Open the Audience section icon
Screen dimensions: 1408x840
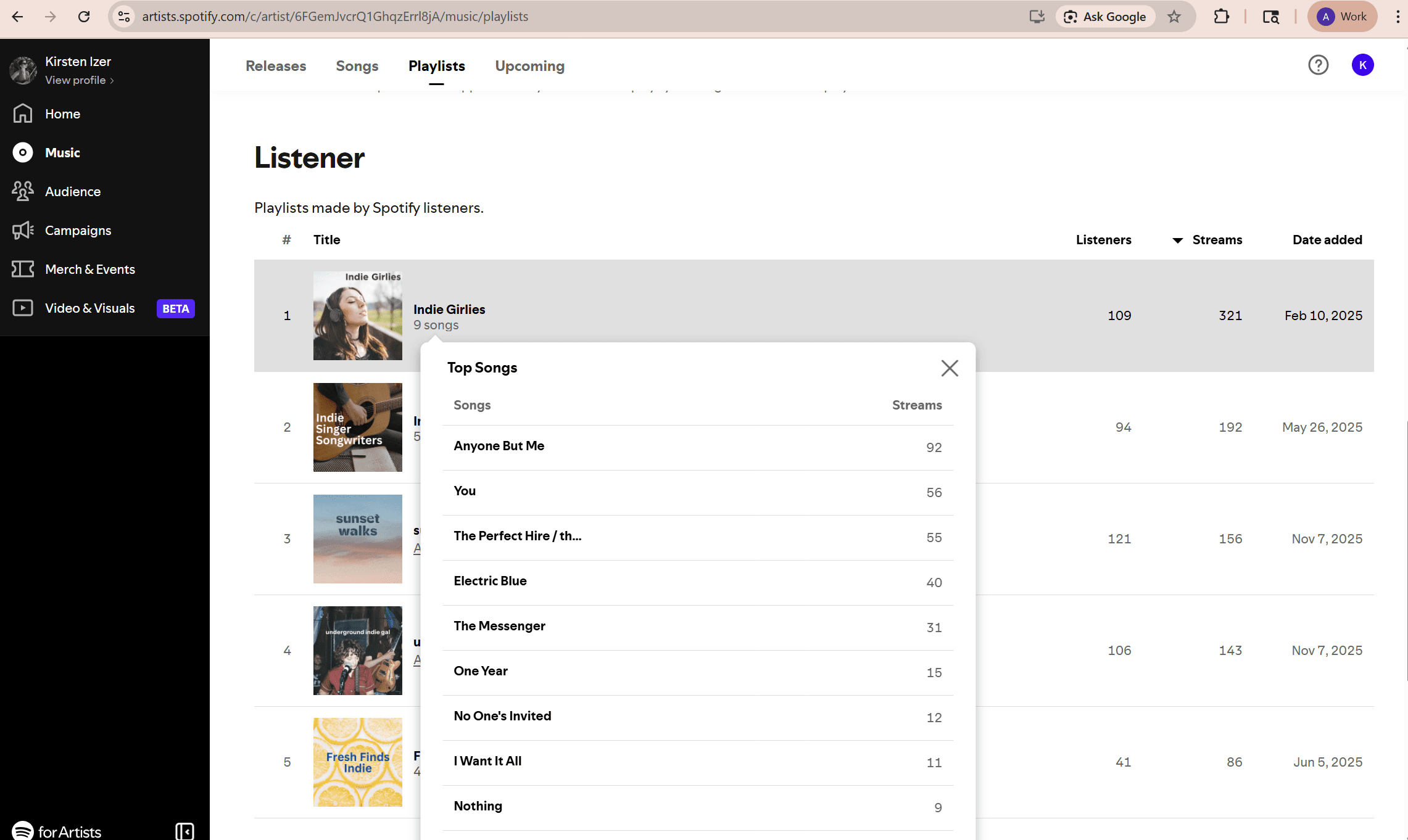pyautogui.click(x=23, y=191)
